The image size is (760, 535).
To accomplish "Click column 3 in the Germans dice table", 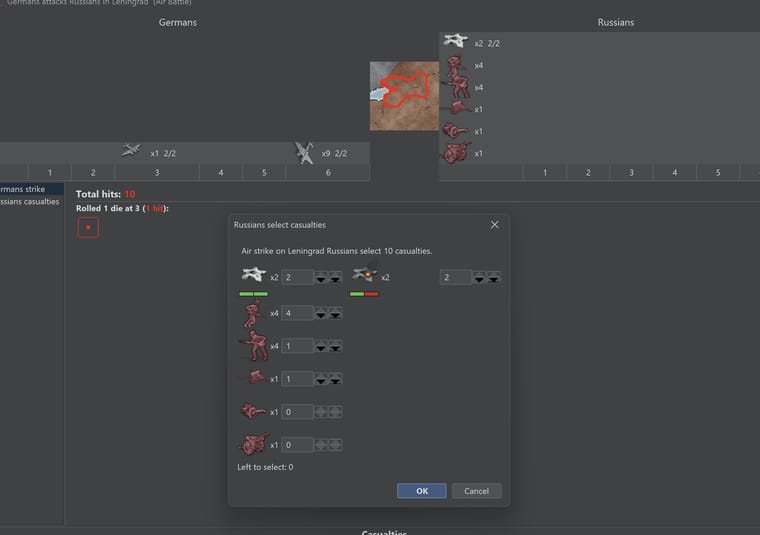I will 157,173.
